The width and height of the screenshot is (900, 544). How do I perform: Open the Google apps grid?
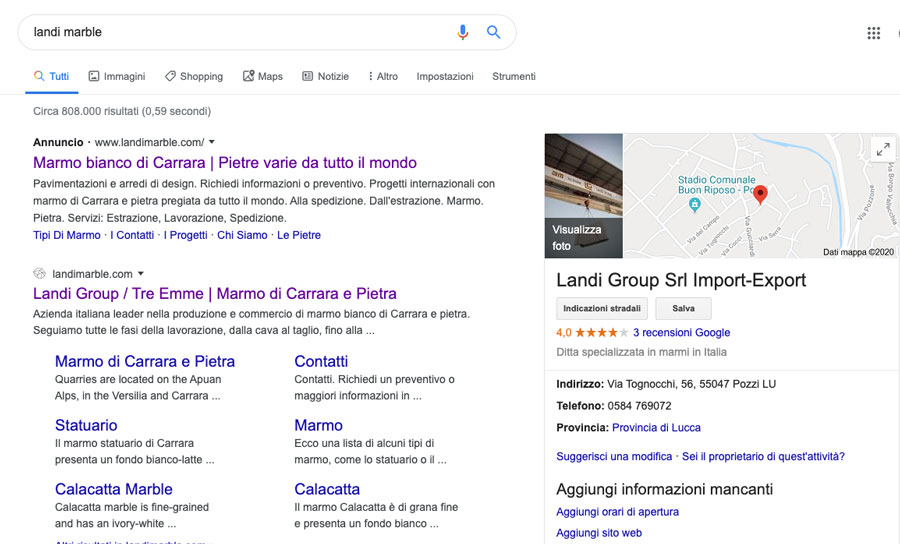point(874,33)
